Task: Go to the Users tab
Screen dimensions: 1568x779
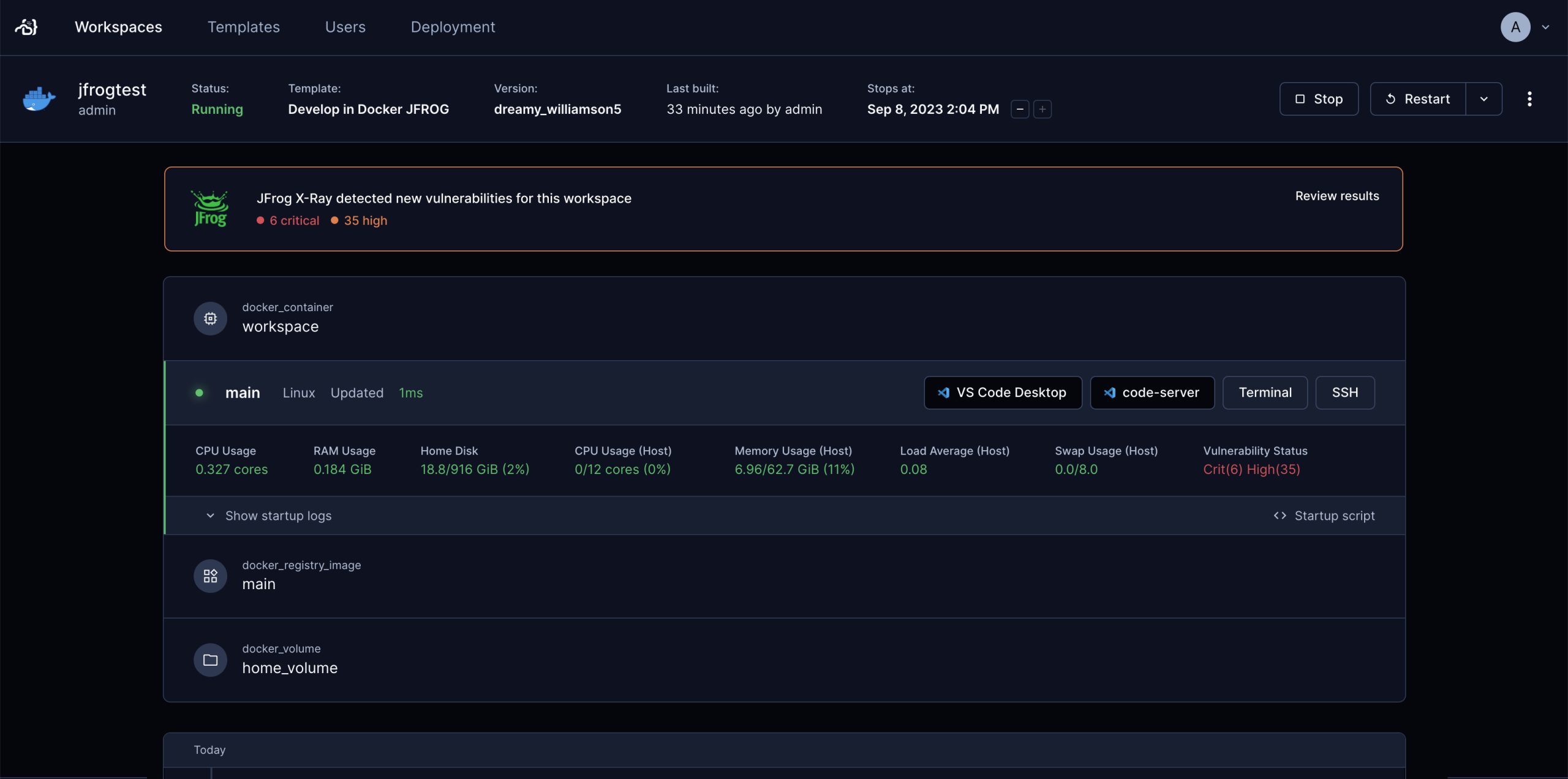Action: tap(345, 27)
